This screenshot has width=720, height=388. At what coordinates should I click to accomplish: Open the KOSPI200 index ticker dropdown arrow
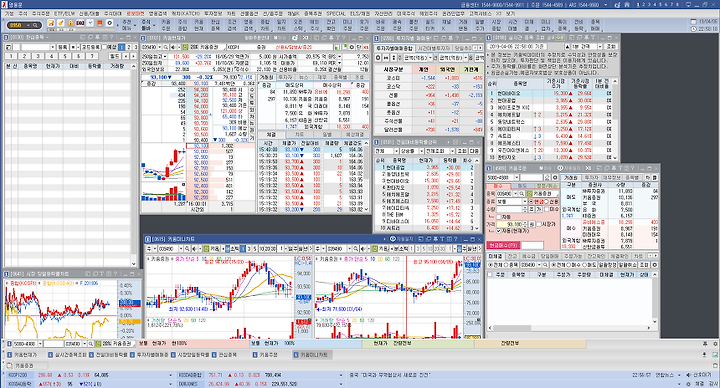[x=170, y=375]
